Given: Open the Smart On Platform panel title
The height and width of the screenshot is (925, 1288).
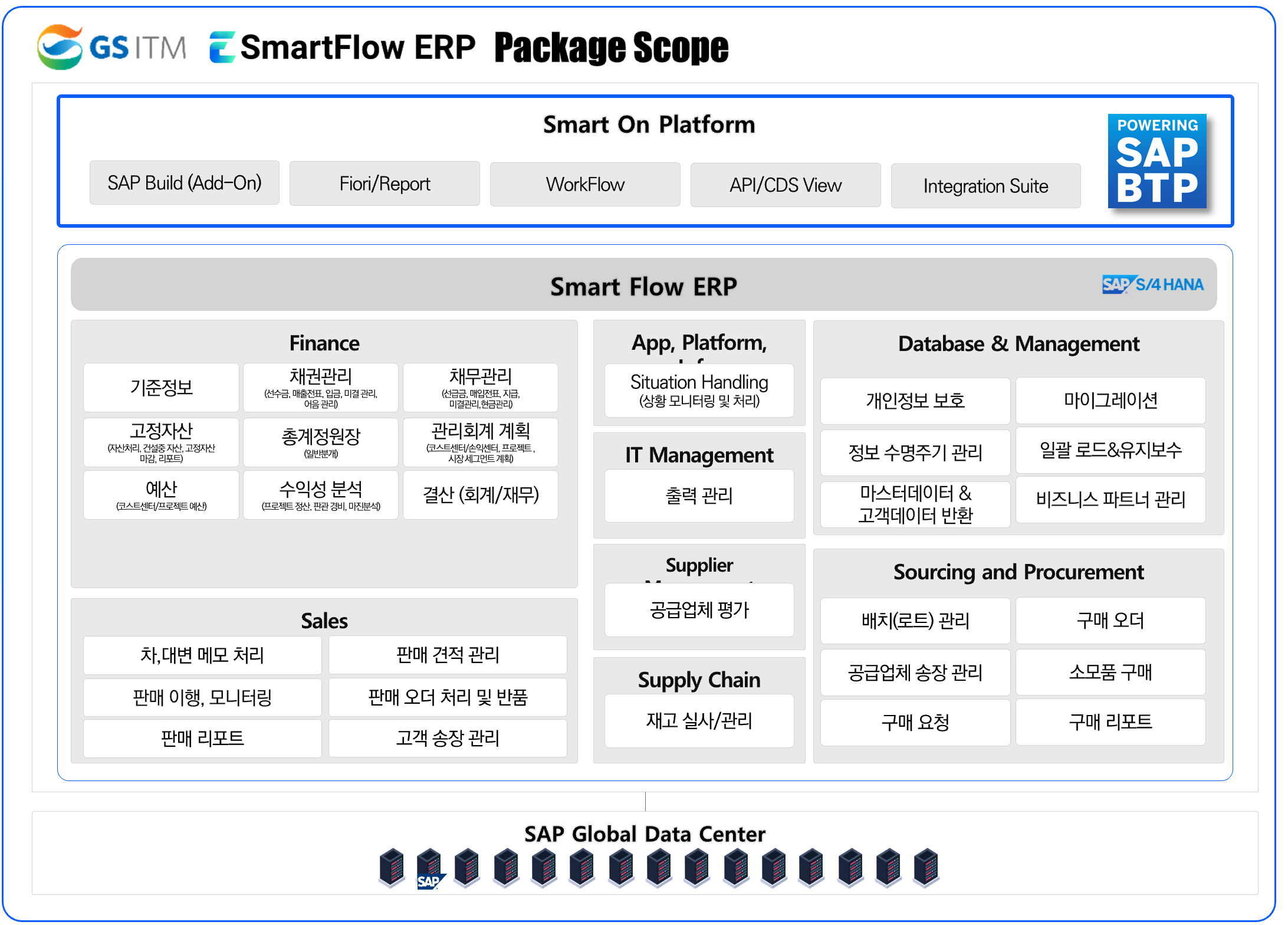Looking at the screenshot, I should click(648, 124).
